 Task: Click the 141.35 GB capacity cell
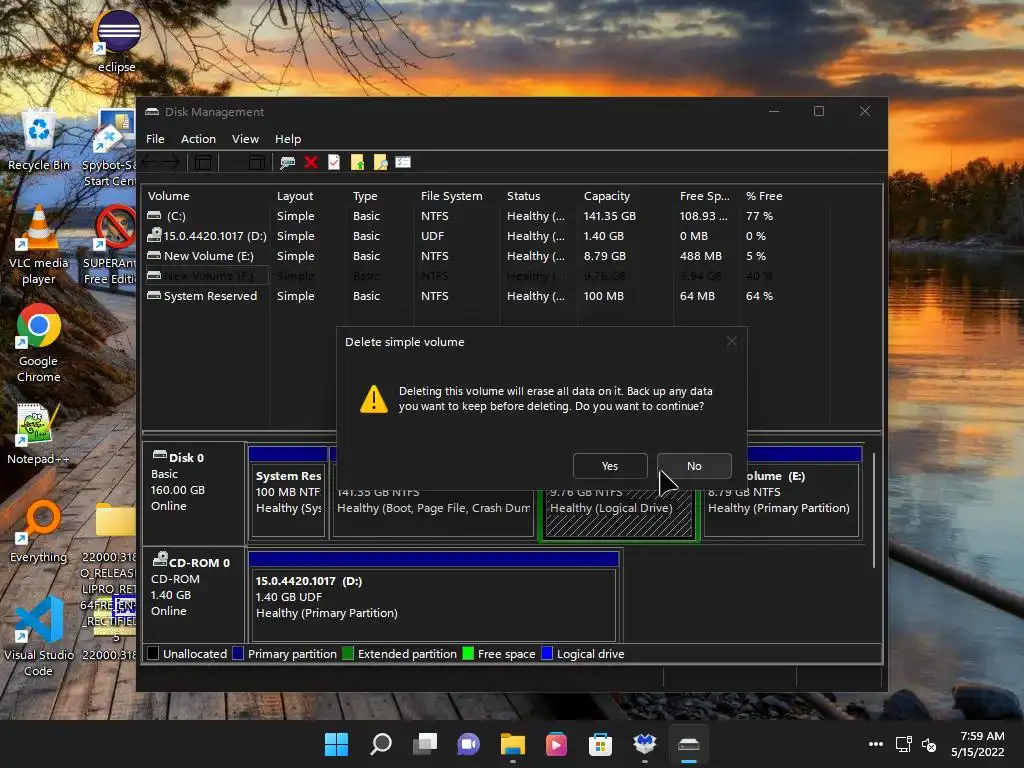[609, 216]
